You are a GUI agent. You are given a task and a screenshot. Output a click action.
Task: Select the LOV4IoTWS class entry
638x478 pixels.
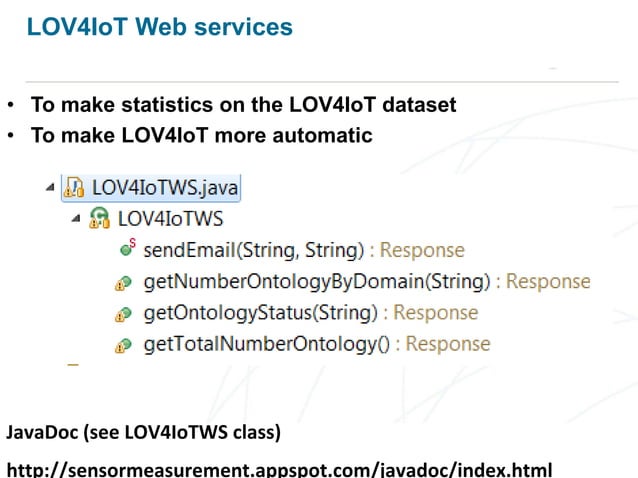pos(170,218)
